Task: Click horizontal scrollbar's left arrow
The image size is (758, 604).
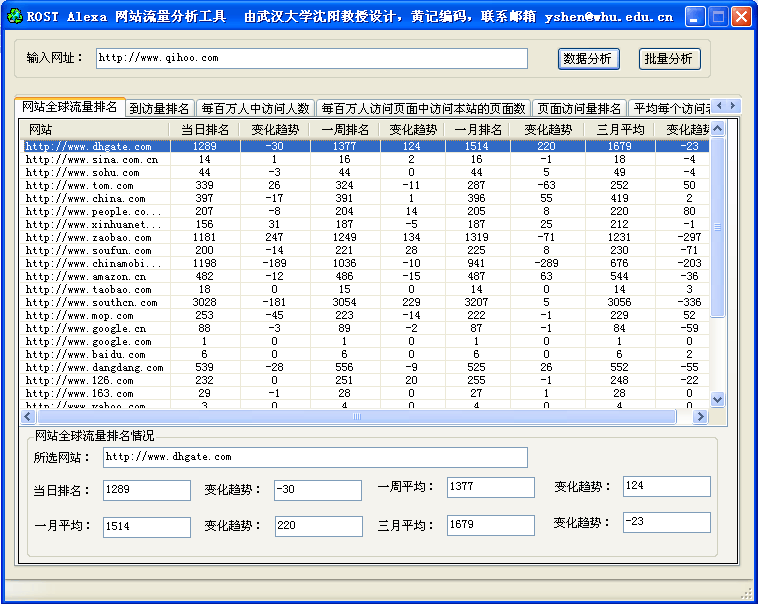Action: click(x=28, y=416)
